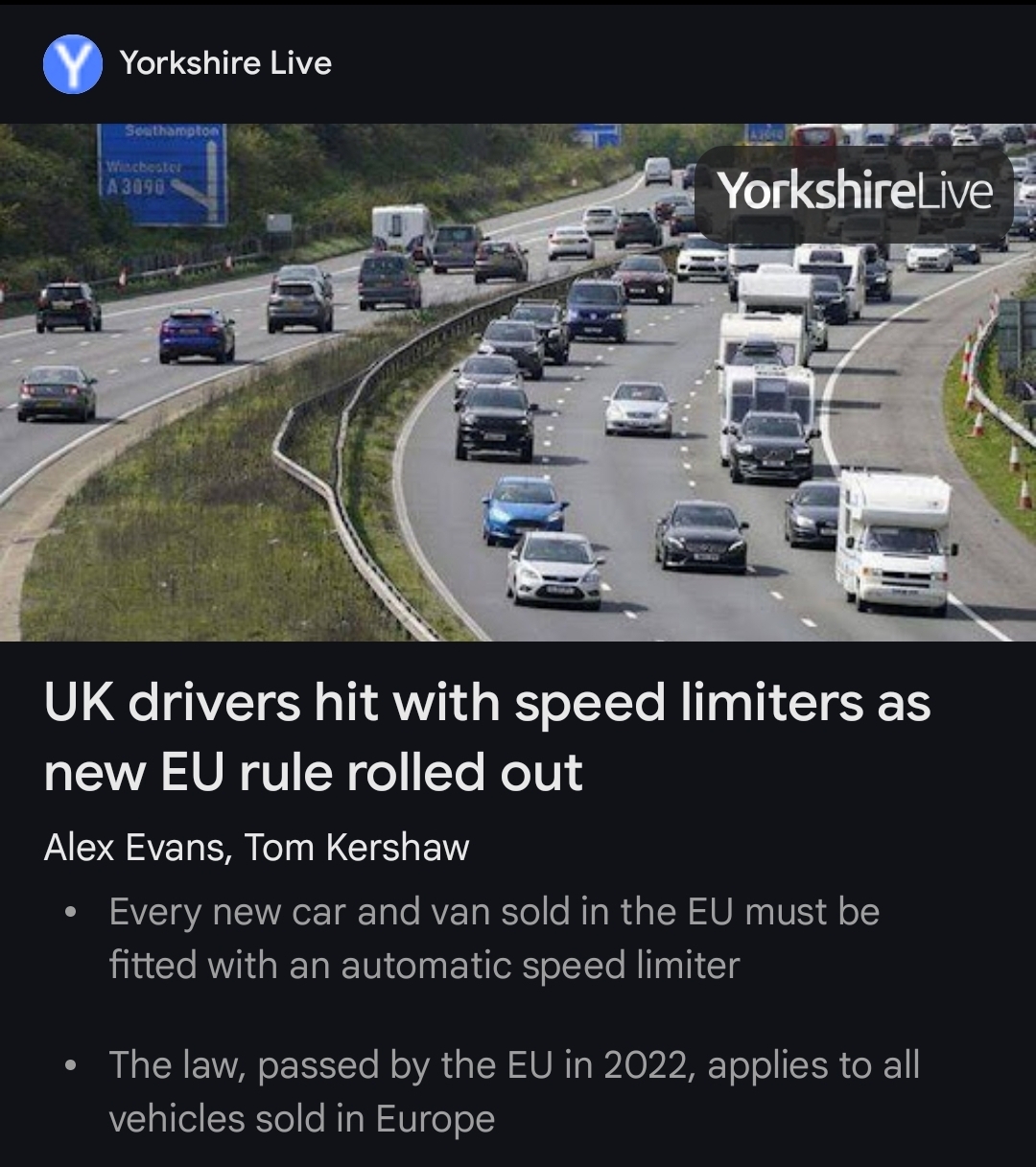Click the bullet dot before 'Every new car'

point(69,912)
